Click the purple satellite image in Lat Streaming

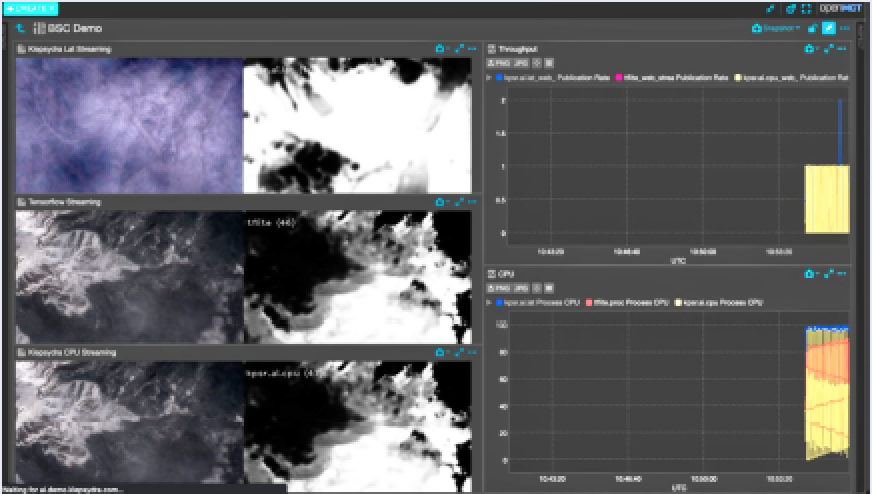pyautogui.click(x=129, y=126)
